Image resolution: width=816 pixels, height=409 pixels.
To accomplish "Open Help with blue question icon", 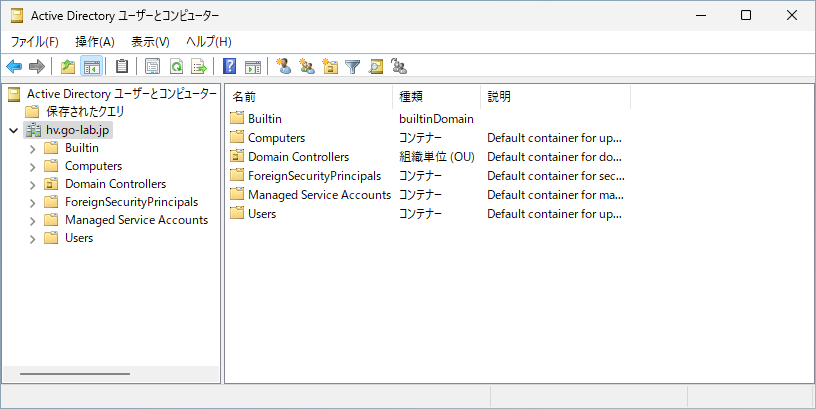I will pyautogui.click(x=230, y=67).
